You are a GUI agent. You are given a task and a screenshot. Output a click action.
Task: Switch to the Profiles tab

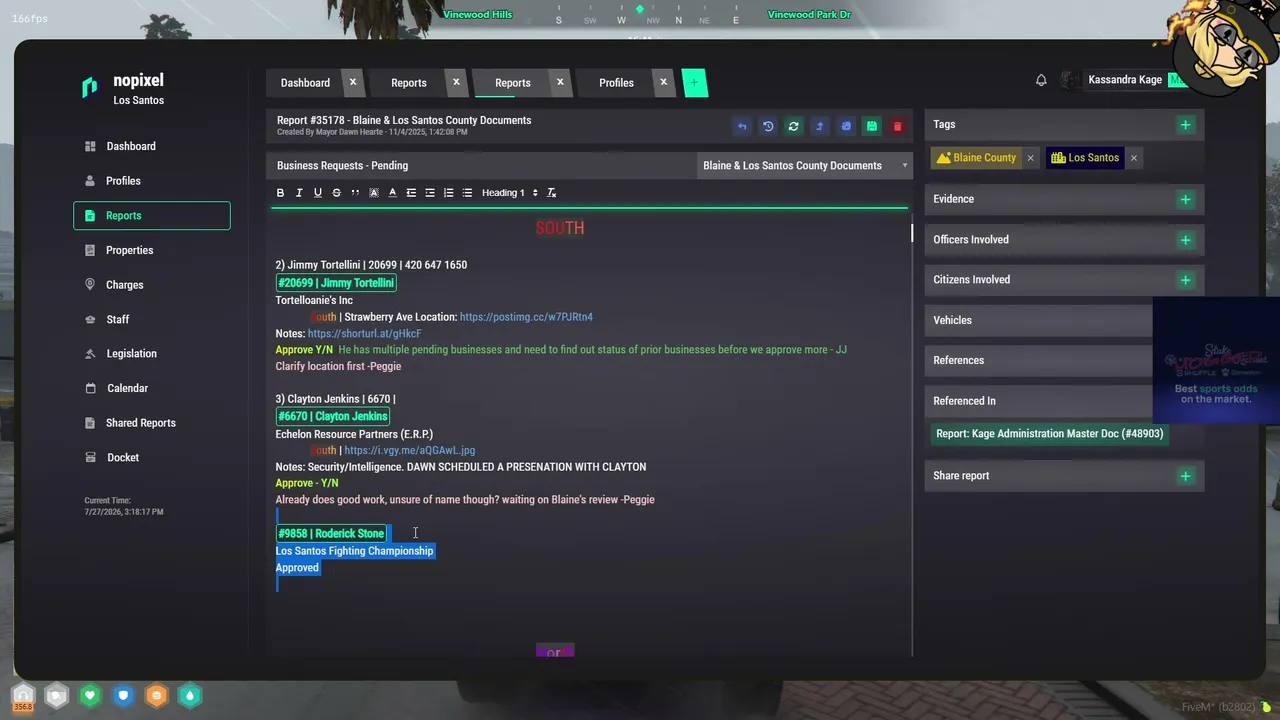[x=617, y=83]
